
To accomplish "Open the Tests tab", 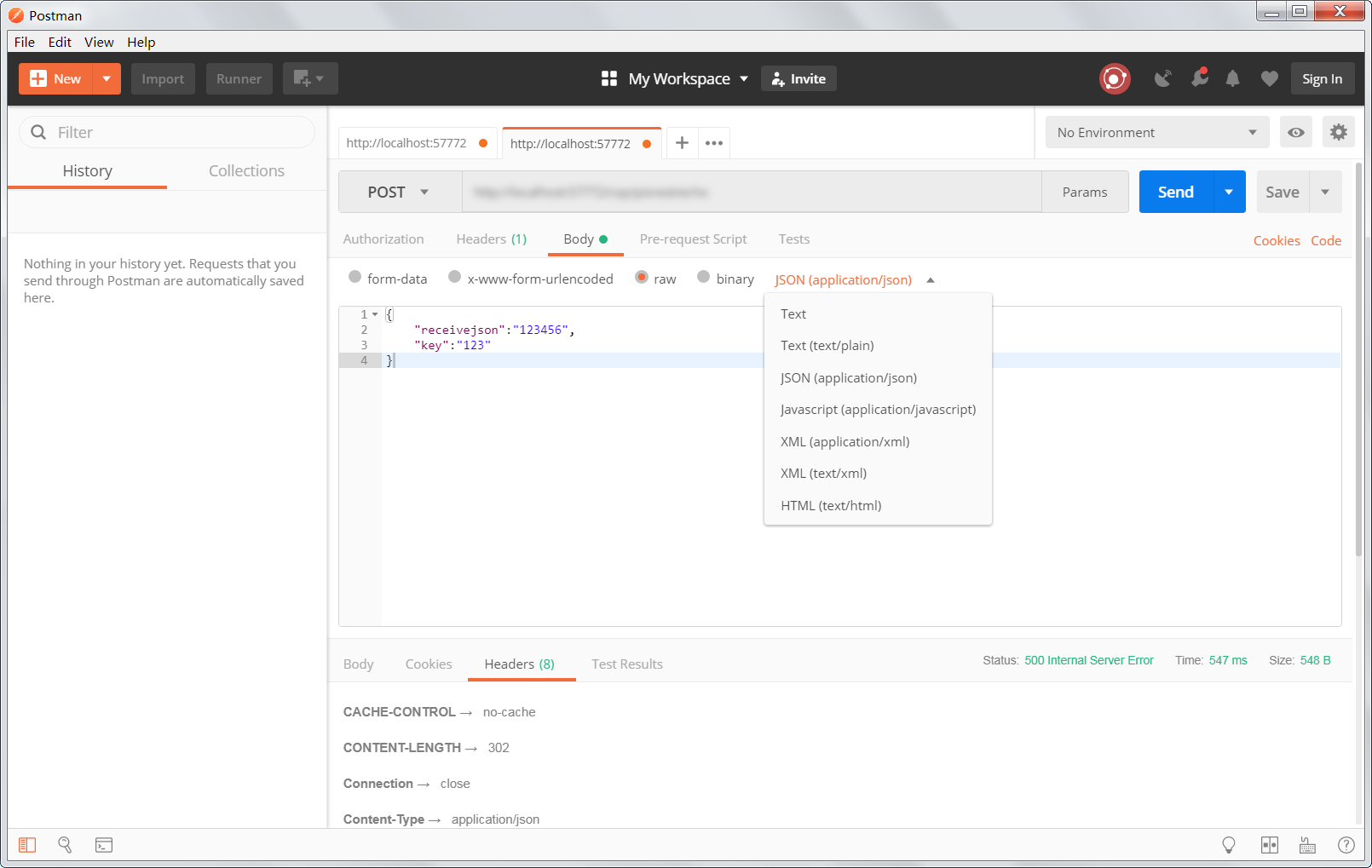I will pos(794,239).
